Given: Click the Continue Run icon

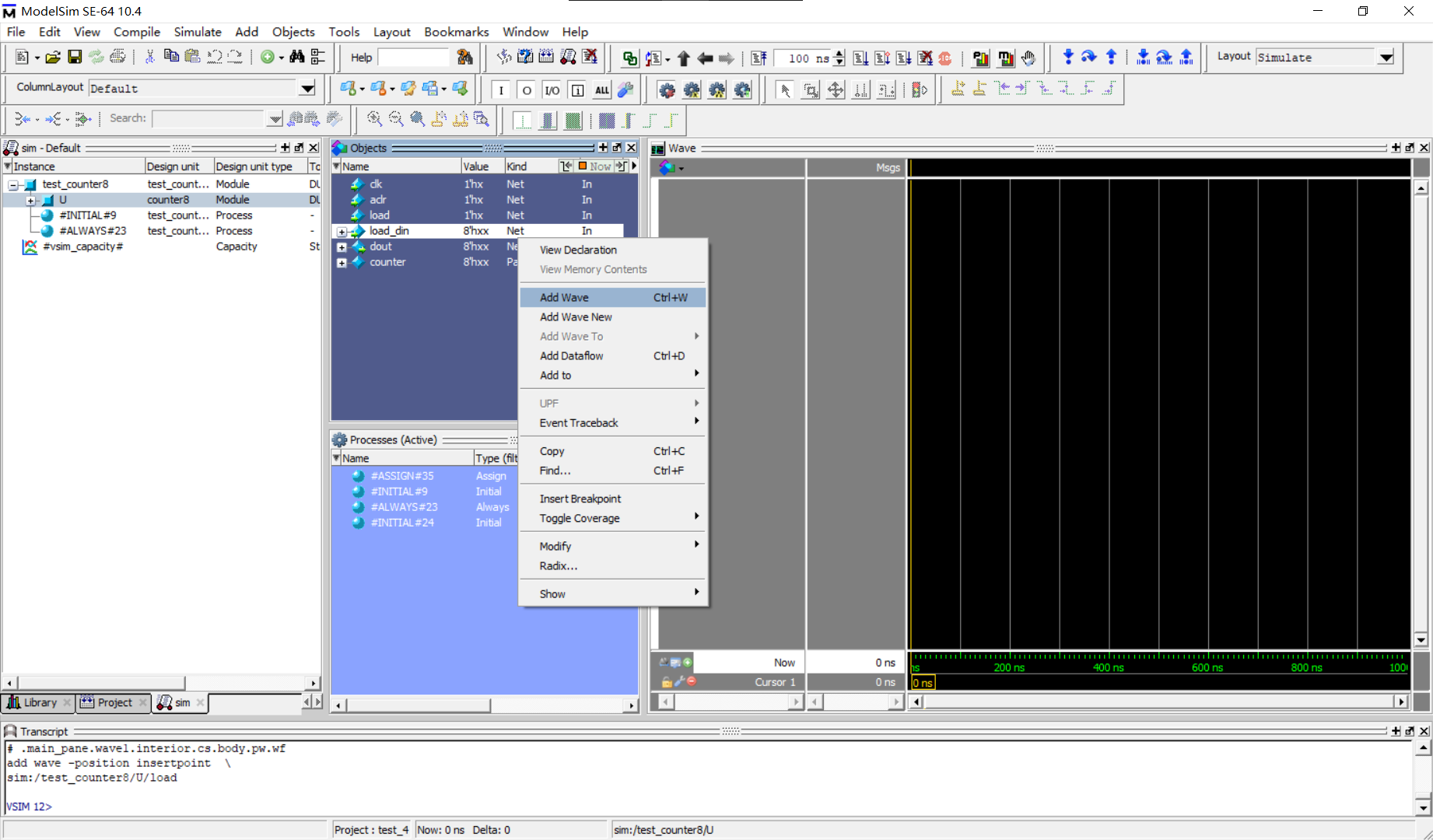Looking at the screenshot, I should click(x=882, y=58).
